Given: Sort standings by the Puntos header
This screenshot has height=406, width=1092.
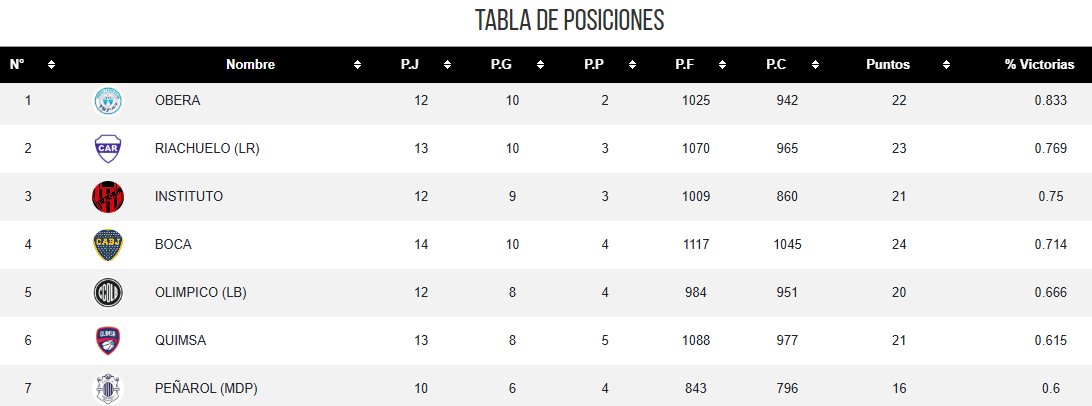Looking at the screenshot, I should tap(888, 65).
